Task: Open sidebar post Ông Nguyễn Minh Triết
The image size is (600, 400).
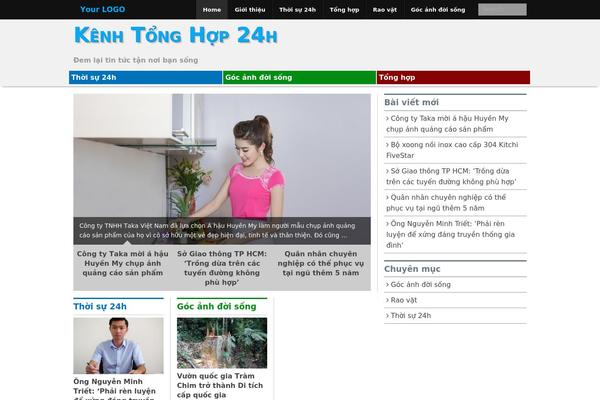Action: coord(450,234)
